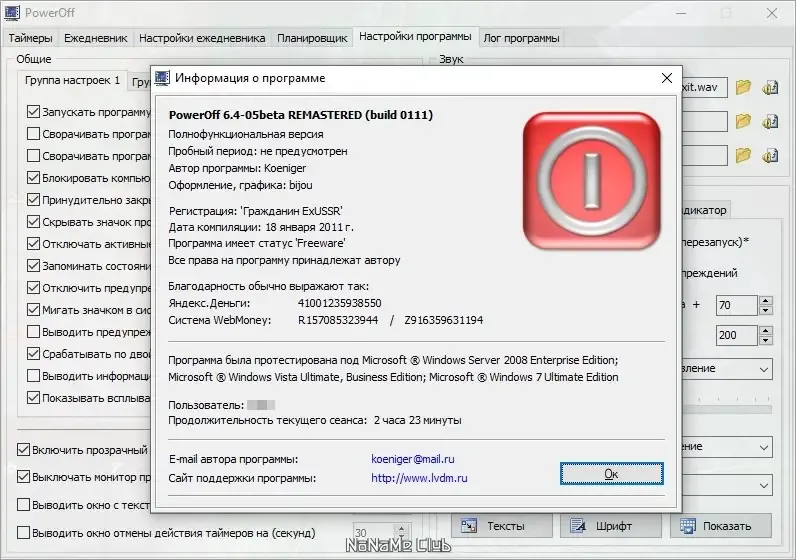
Task: Click the Показать button
Action: click(x=721, y=526)
